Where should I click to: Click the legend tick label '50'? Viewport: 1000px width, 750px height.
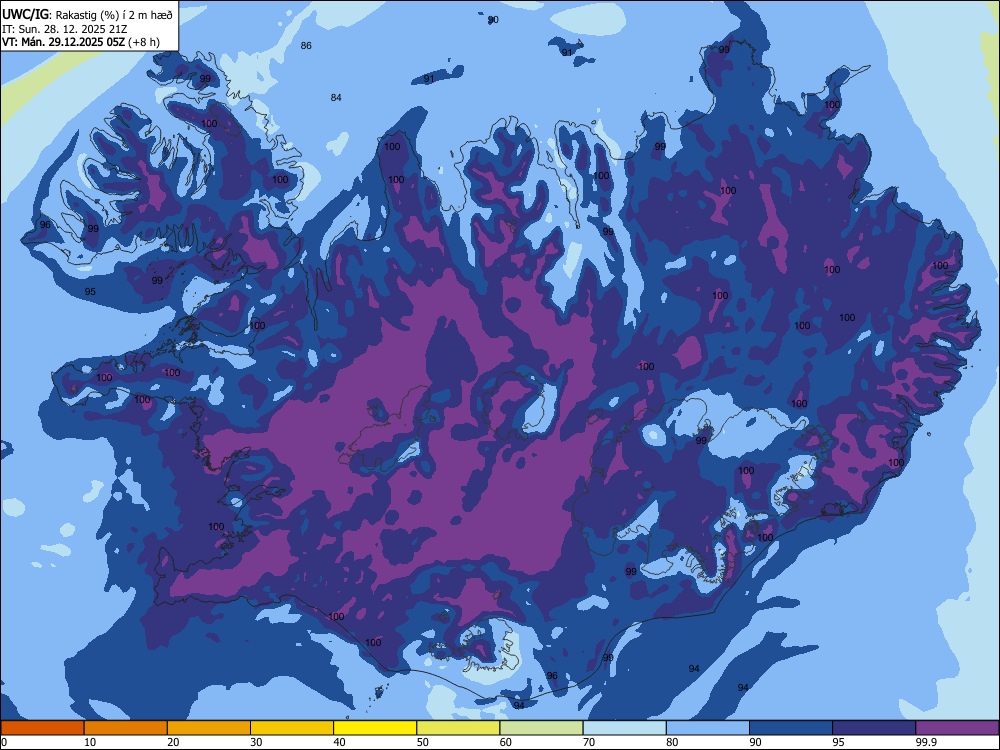(x=422, y=742)
